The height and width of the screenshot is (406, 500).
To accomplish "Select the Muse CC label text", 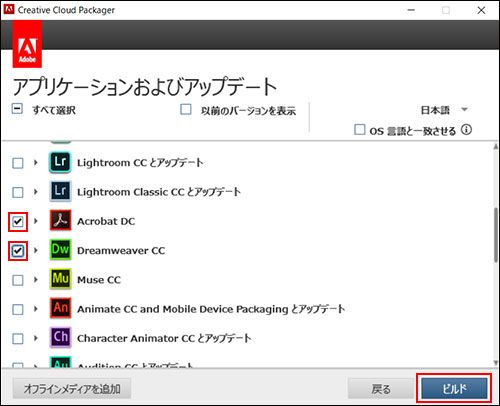I will click(x=99, y=280).
